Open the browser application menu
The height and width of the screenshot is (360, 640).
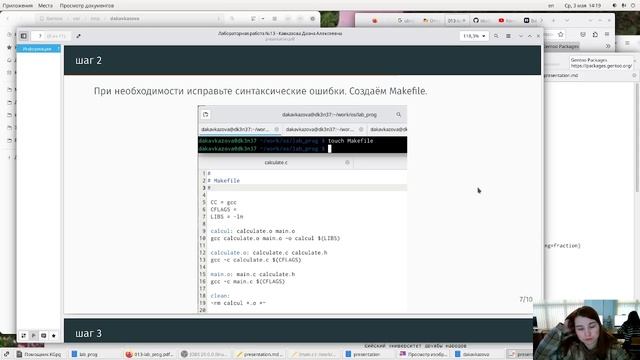(x=607, y=35)
